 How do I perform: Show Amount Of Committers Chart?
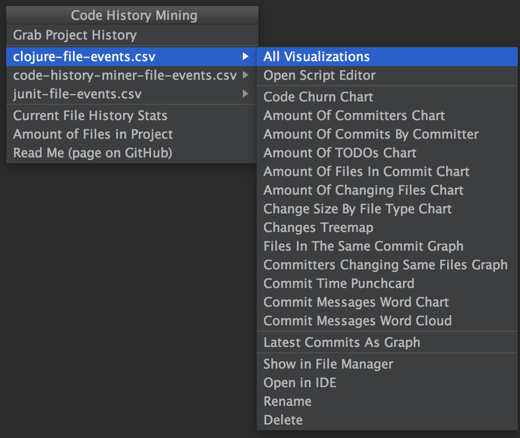tap(387, 115)
